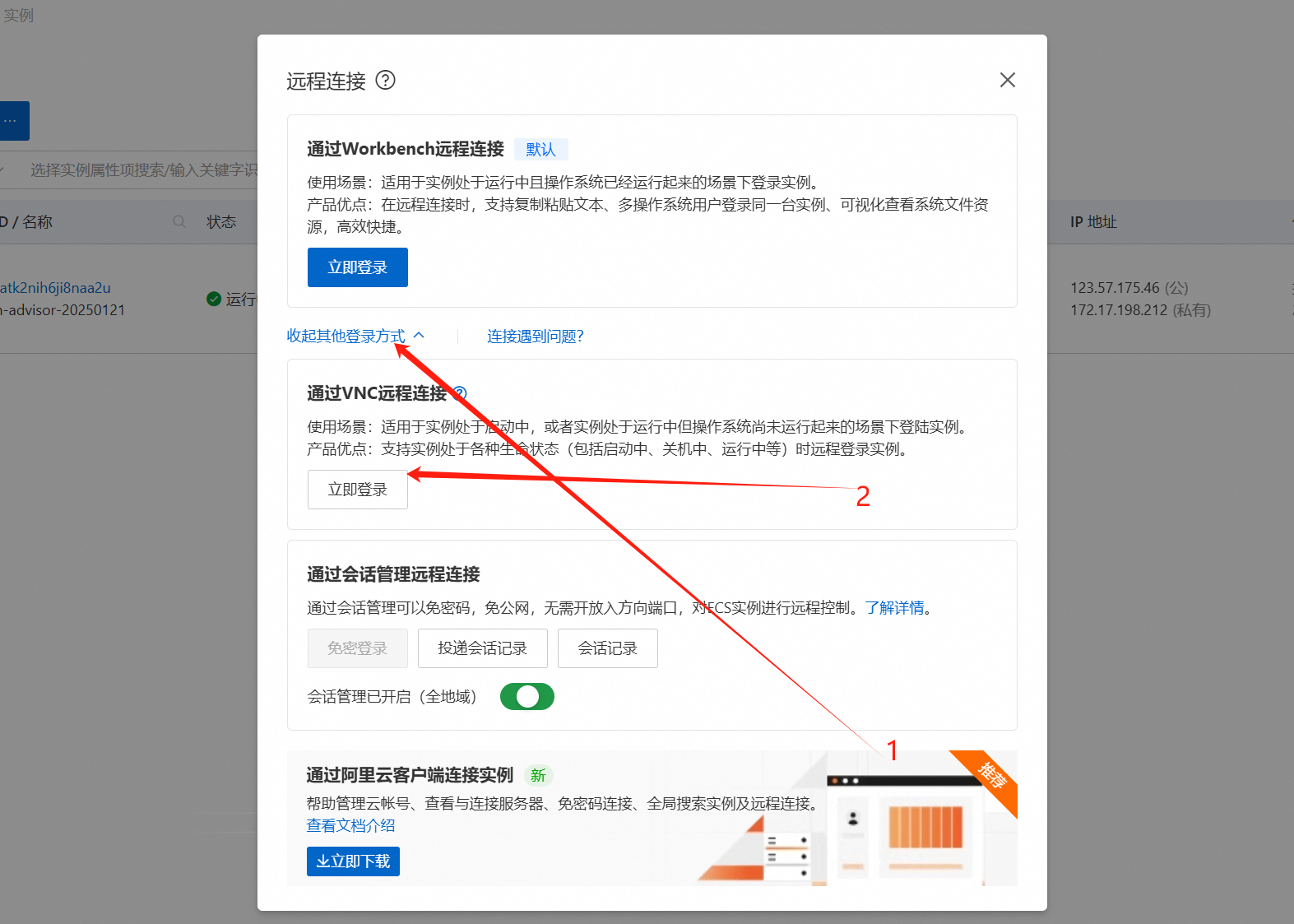The width and height of the screenshot is (1294, 924).
Task: Toggle off 会话管理已开启 switch
Action: coord(527,697)
